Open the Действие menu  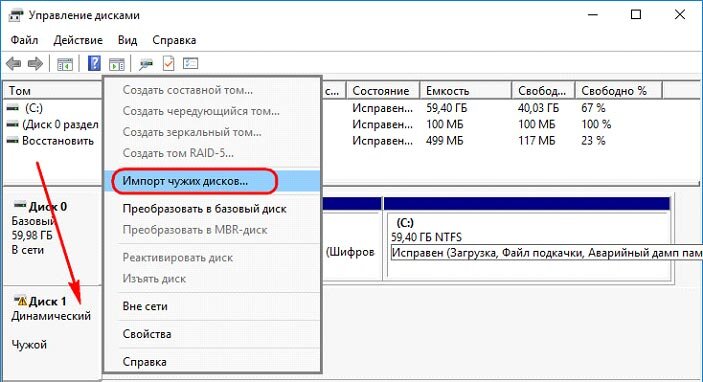[x=78, y=40]
